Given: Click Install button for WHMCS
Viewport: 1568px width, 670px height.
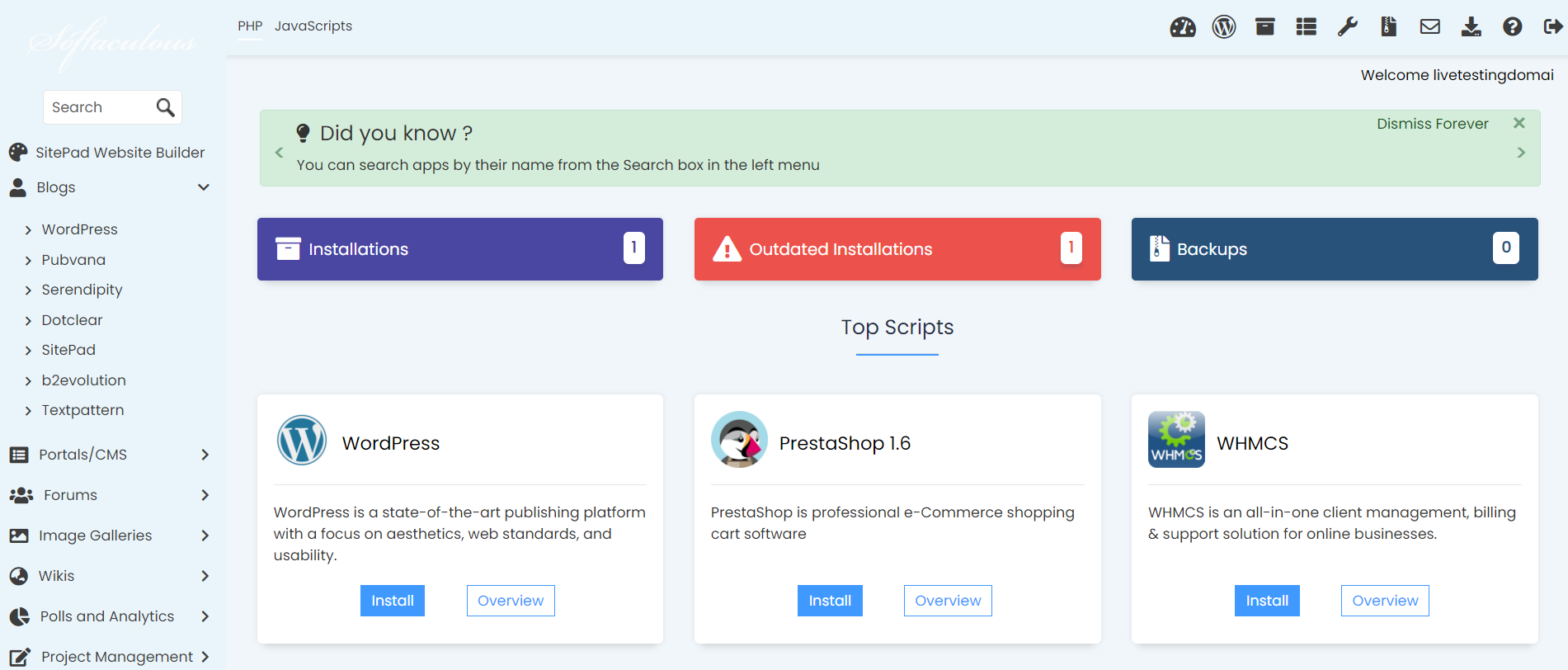Looking at the screenshot, I should tap(1267, 601).
